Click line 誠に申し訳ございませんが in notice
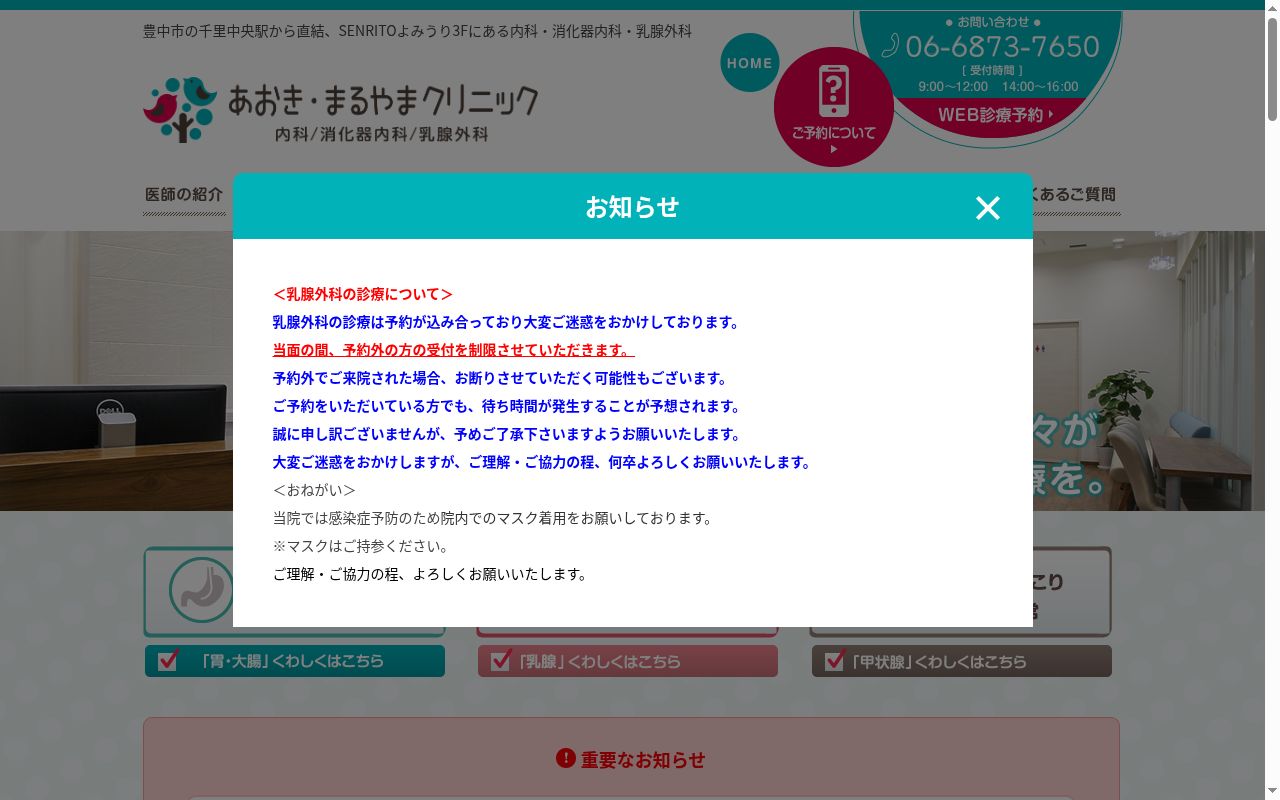1280x800 pixels. 508,434
